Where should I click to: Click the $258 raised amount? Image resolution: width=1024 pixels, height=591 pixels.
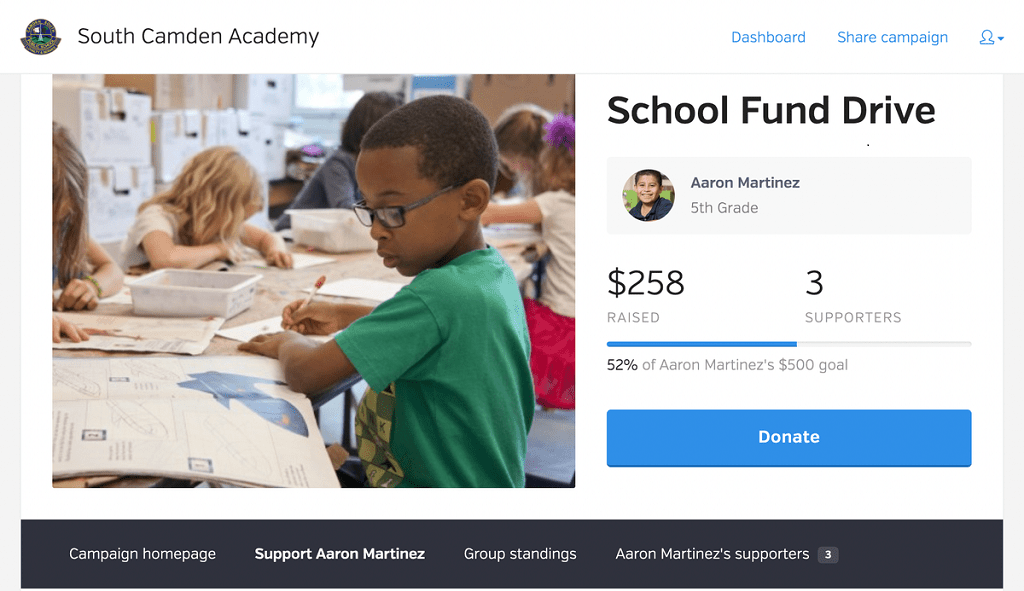click(645, 283)
